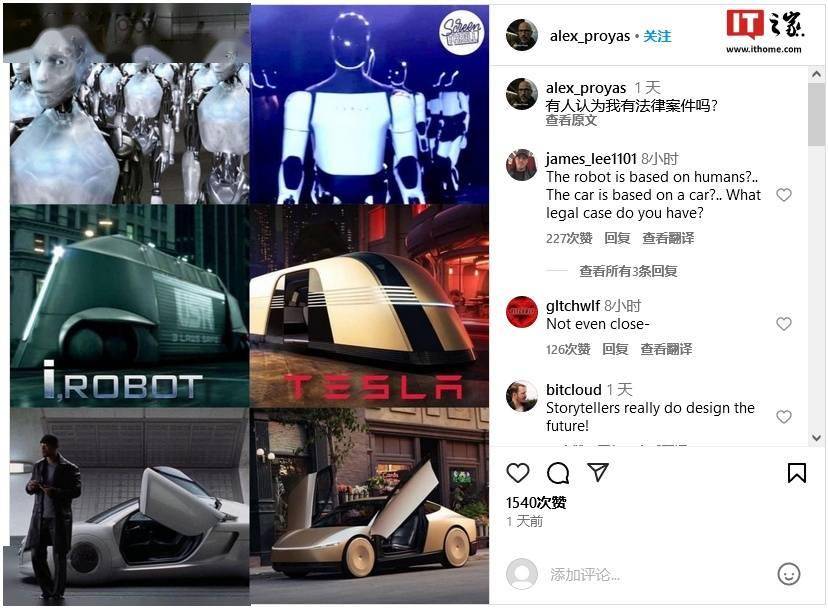The image size is (828, 609).
Task: Like bitcloud's comment heart
Action: 784,417
